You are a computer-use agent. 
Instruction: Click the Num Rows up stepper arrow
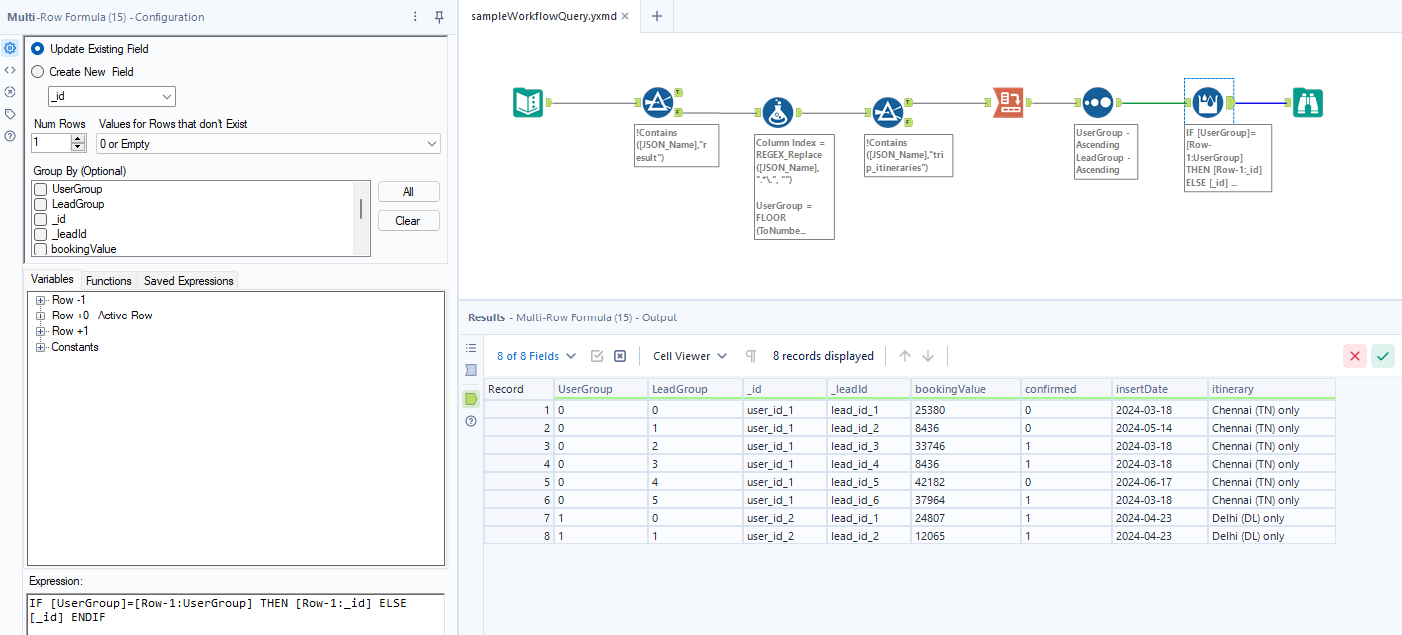point(78,139)
